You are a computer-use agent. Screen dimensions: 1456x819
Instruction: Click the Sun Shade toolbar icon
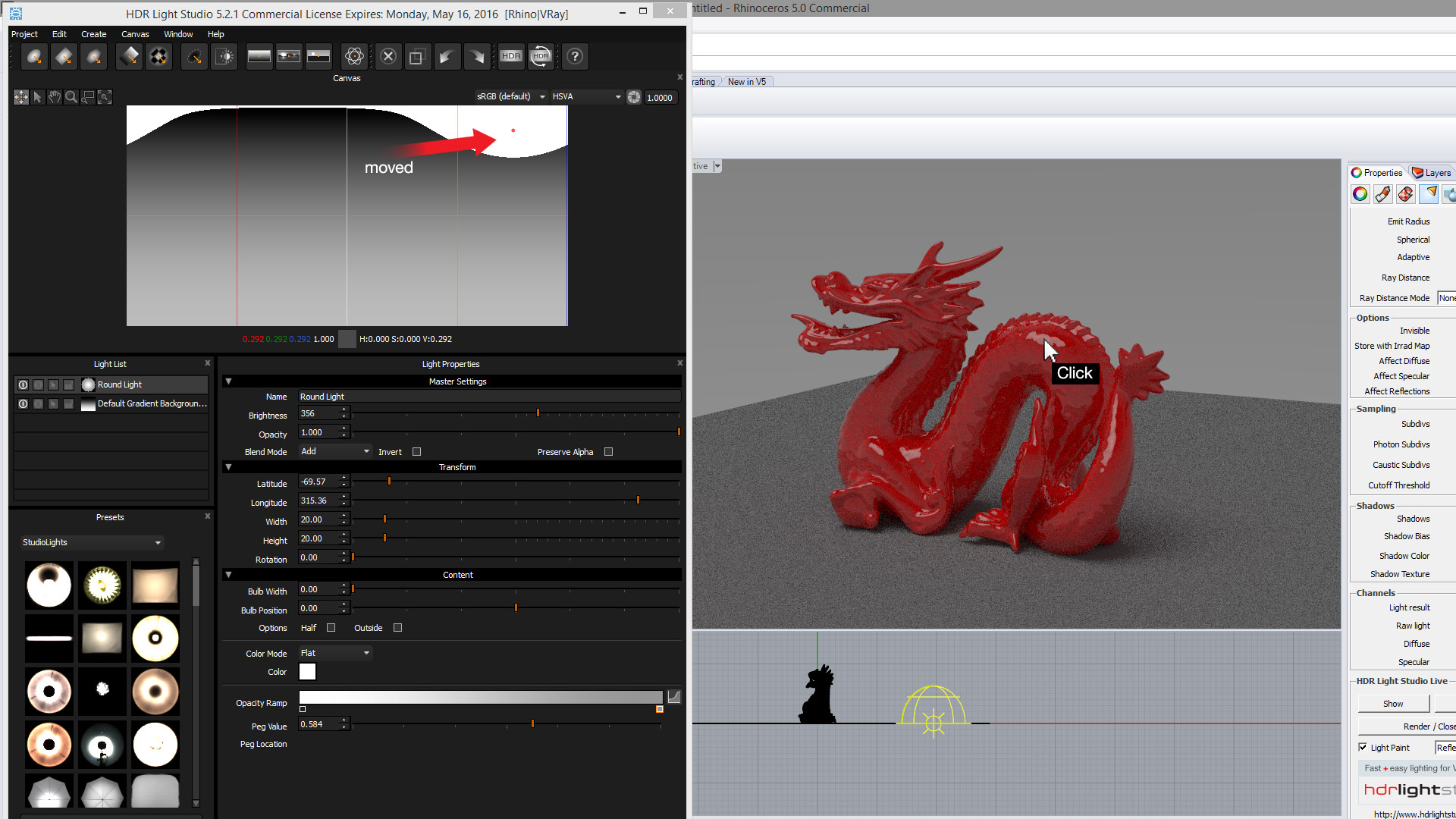(224, 57)
